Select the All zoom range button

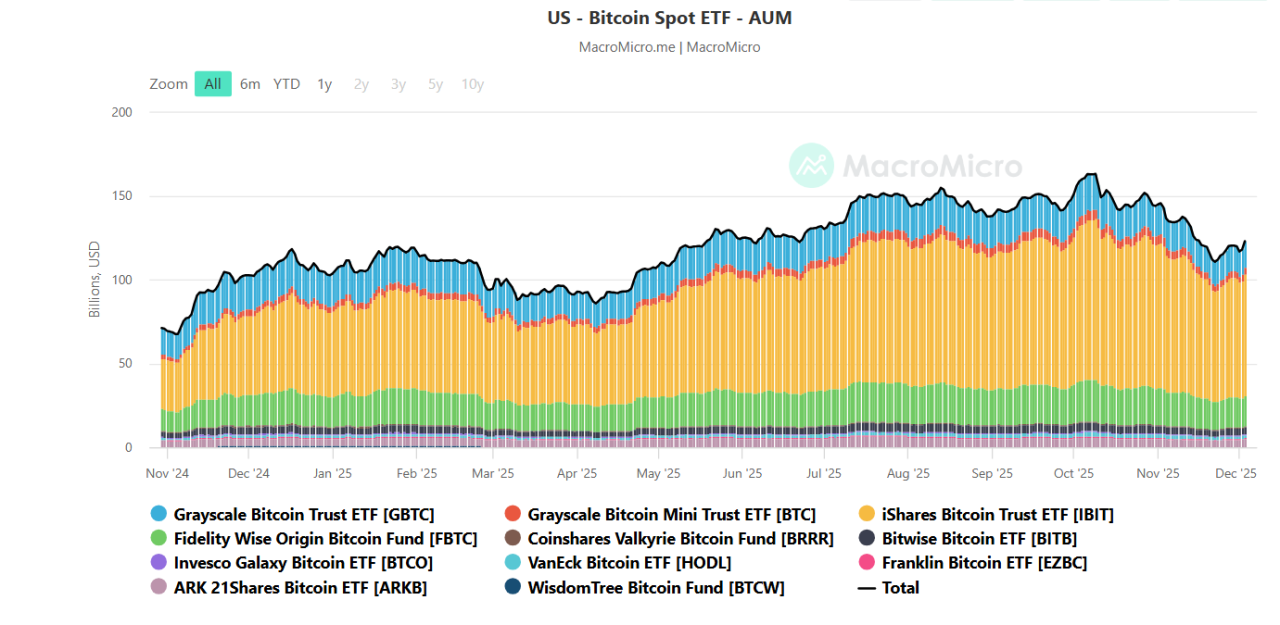click(212, 84)
